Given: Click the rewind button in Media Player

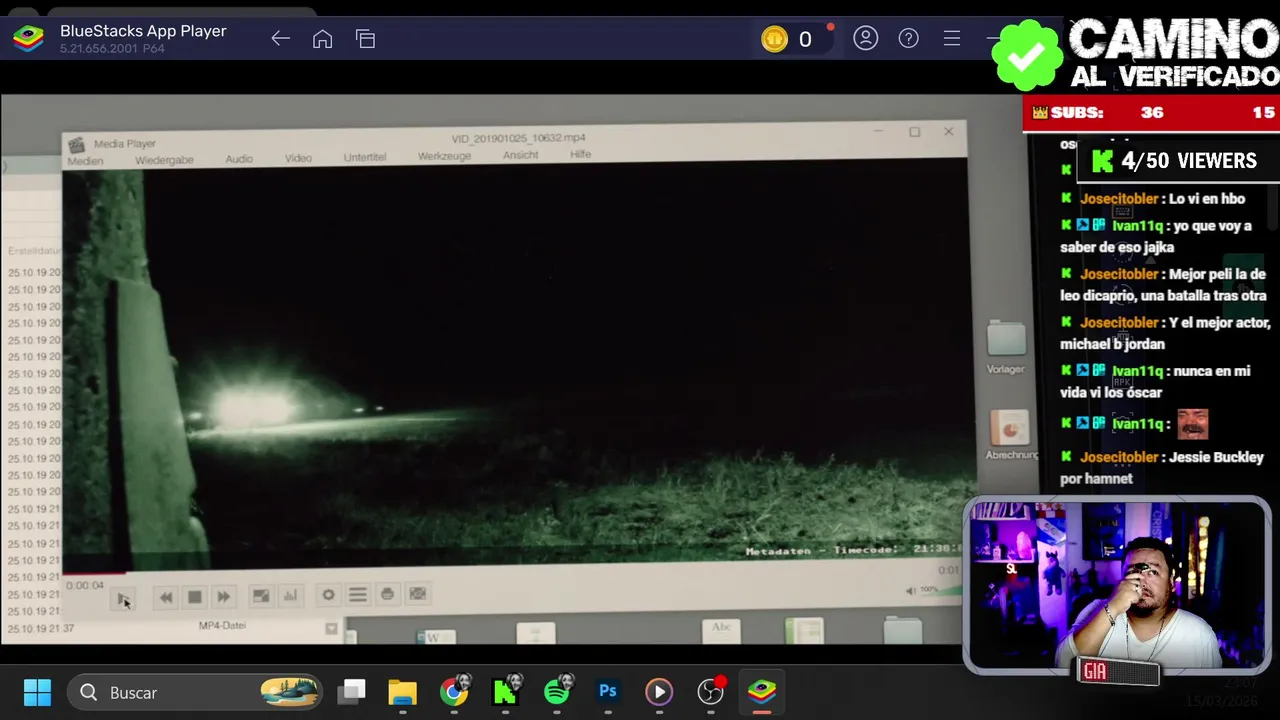Looking at the screenshot, I should [166, 597].
